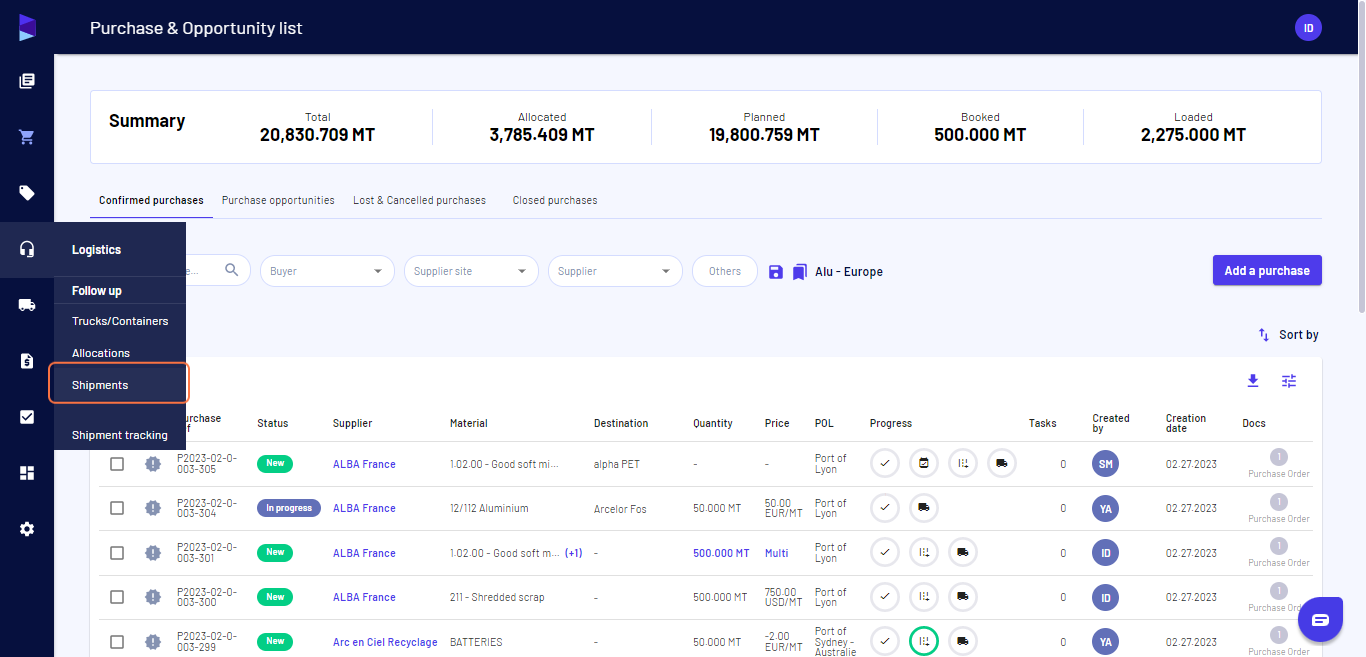Image resolution: width=1366 pixels, height=657 pixels.
Task: Switch to Purchase opportunities tab
Action: coord(278,200)
